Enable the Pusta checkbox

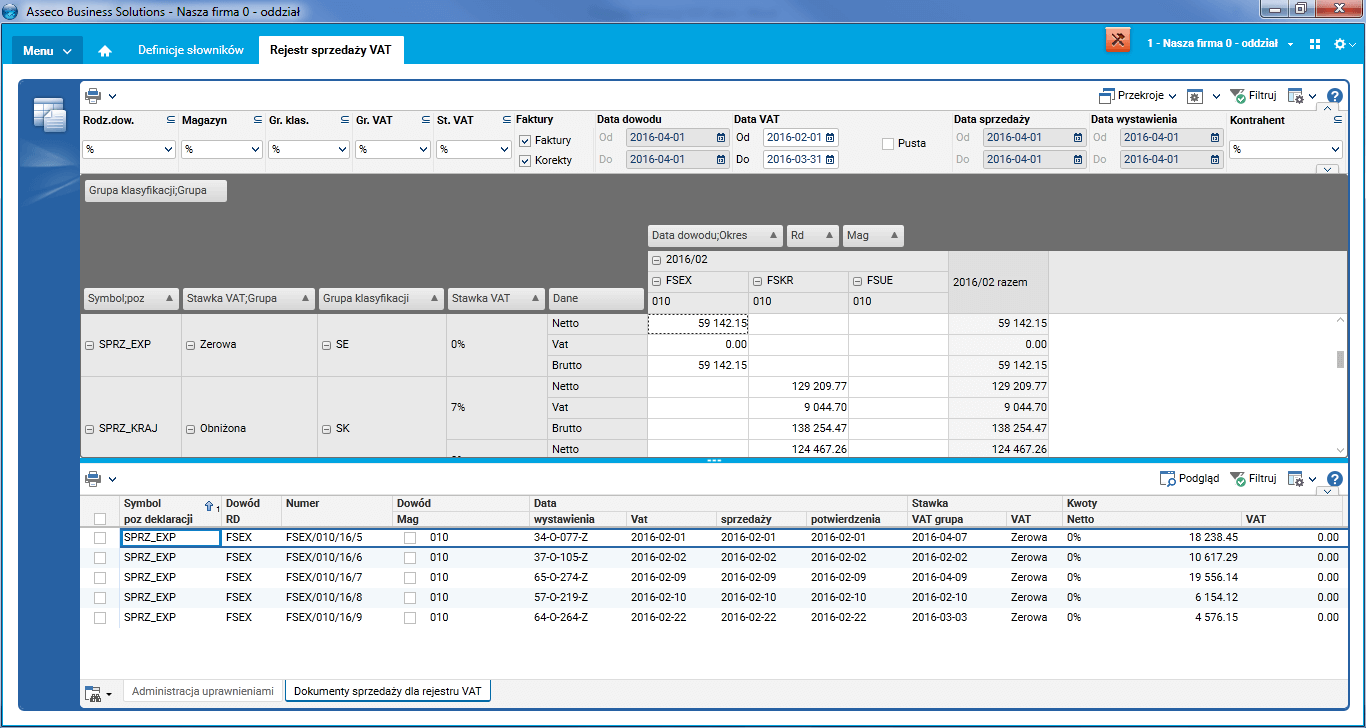click(887, 144)
